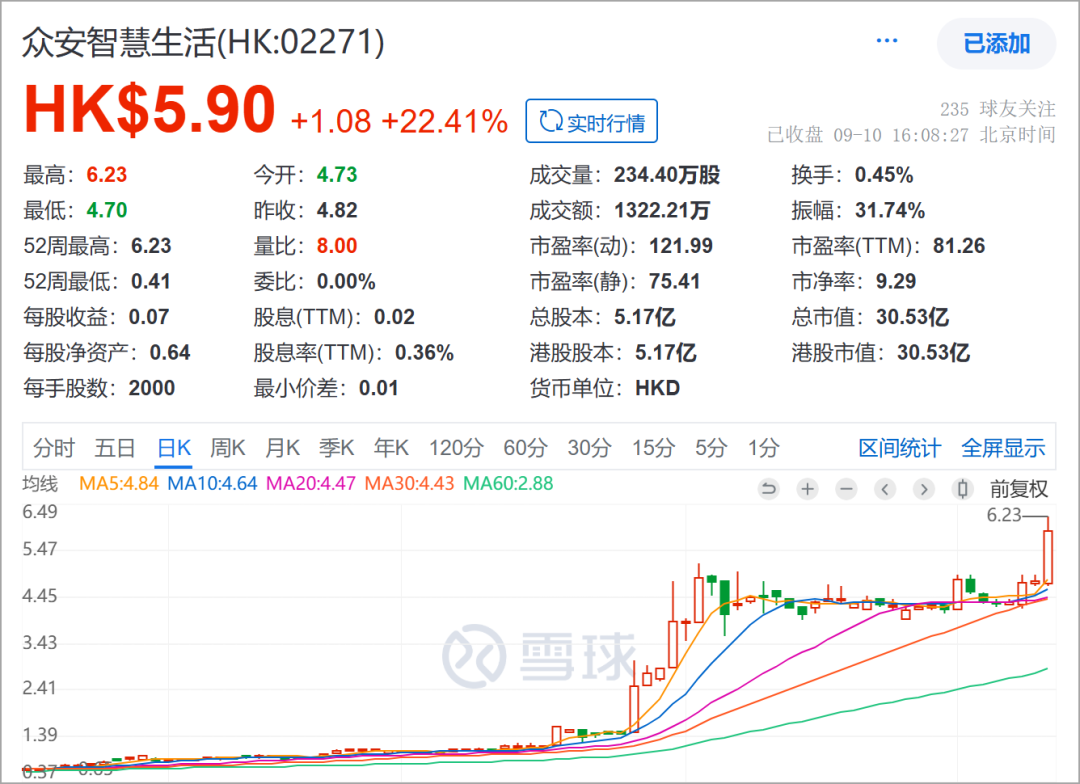1080x784 pixels.
Task: Zoom out chart with minus icon
Action: [x=846, y=489]
